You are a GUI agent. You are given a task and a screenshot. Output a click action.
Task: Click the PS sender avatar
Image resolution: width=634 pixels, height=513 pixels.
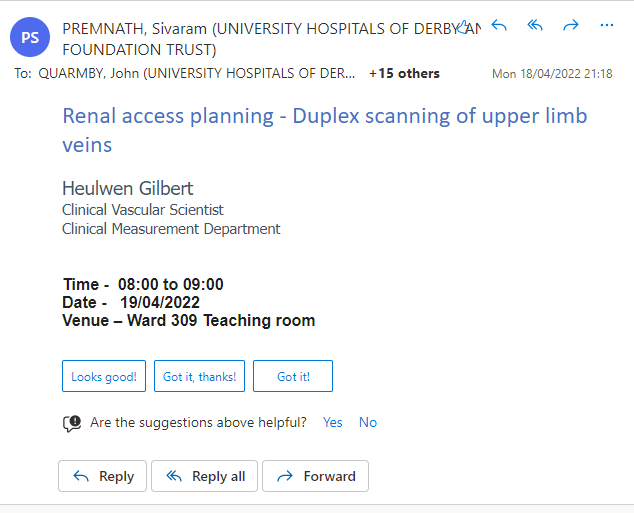(31, 37)
